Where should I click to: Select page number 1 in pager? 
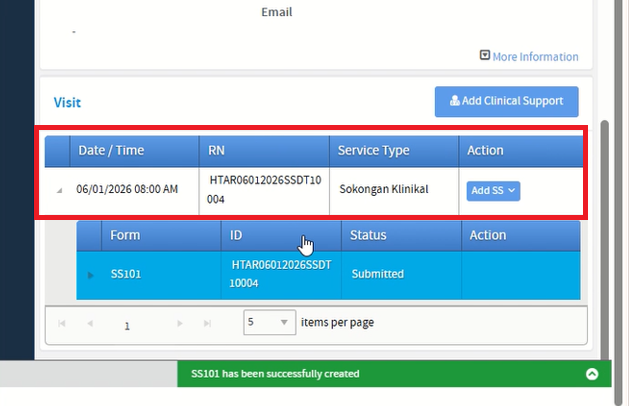127,326
